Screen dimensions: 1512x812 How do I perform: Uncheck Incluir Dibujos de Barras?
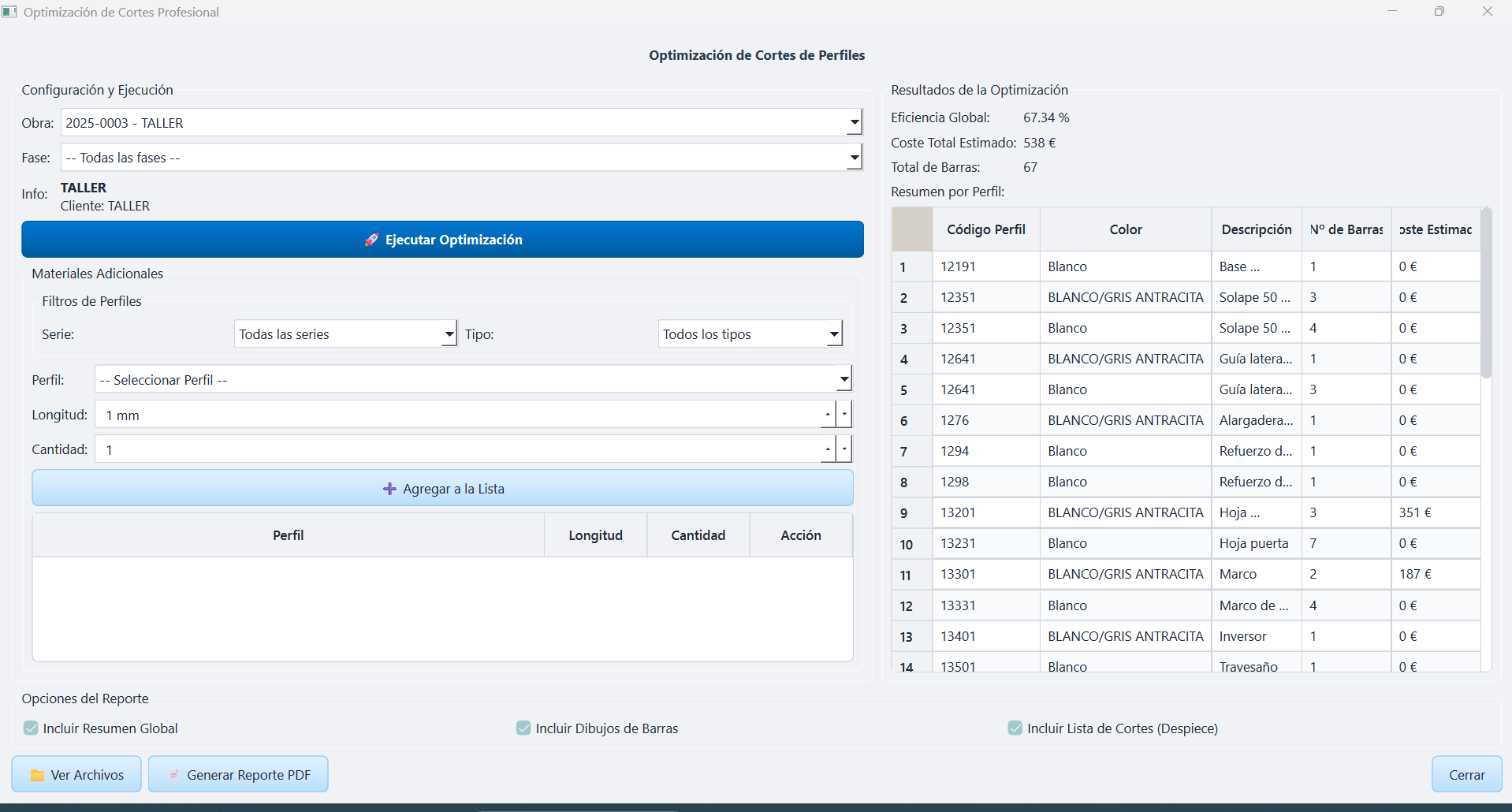pos(523,728)
